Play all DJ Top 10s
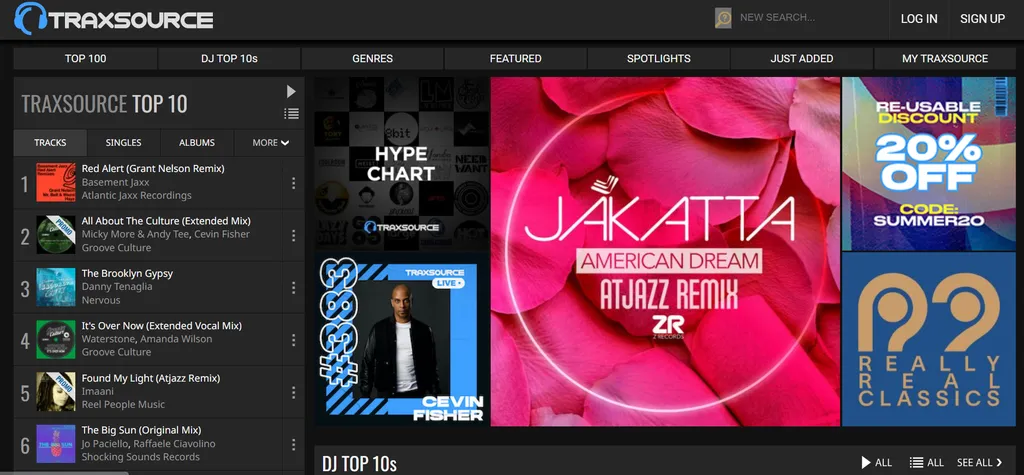 [x=876, y=463]
